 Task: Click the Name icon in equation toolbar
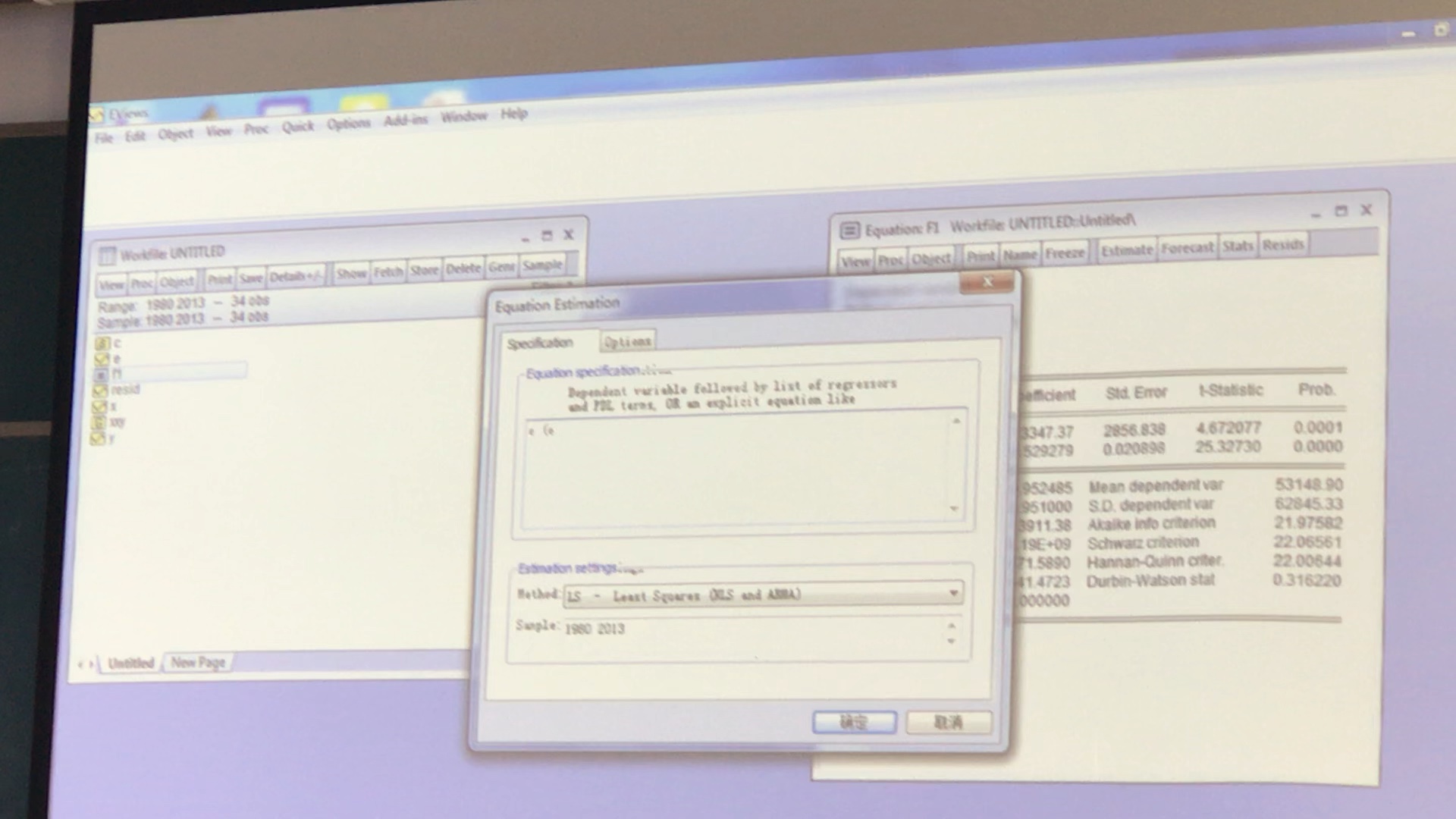point(1017,247)
